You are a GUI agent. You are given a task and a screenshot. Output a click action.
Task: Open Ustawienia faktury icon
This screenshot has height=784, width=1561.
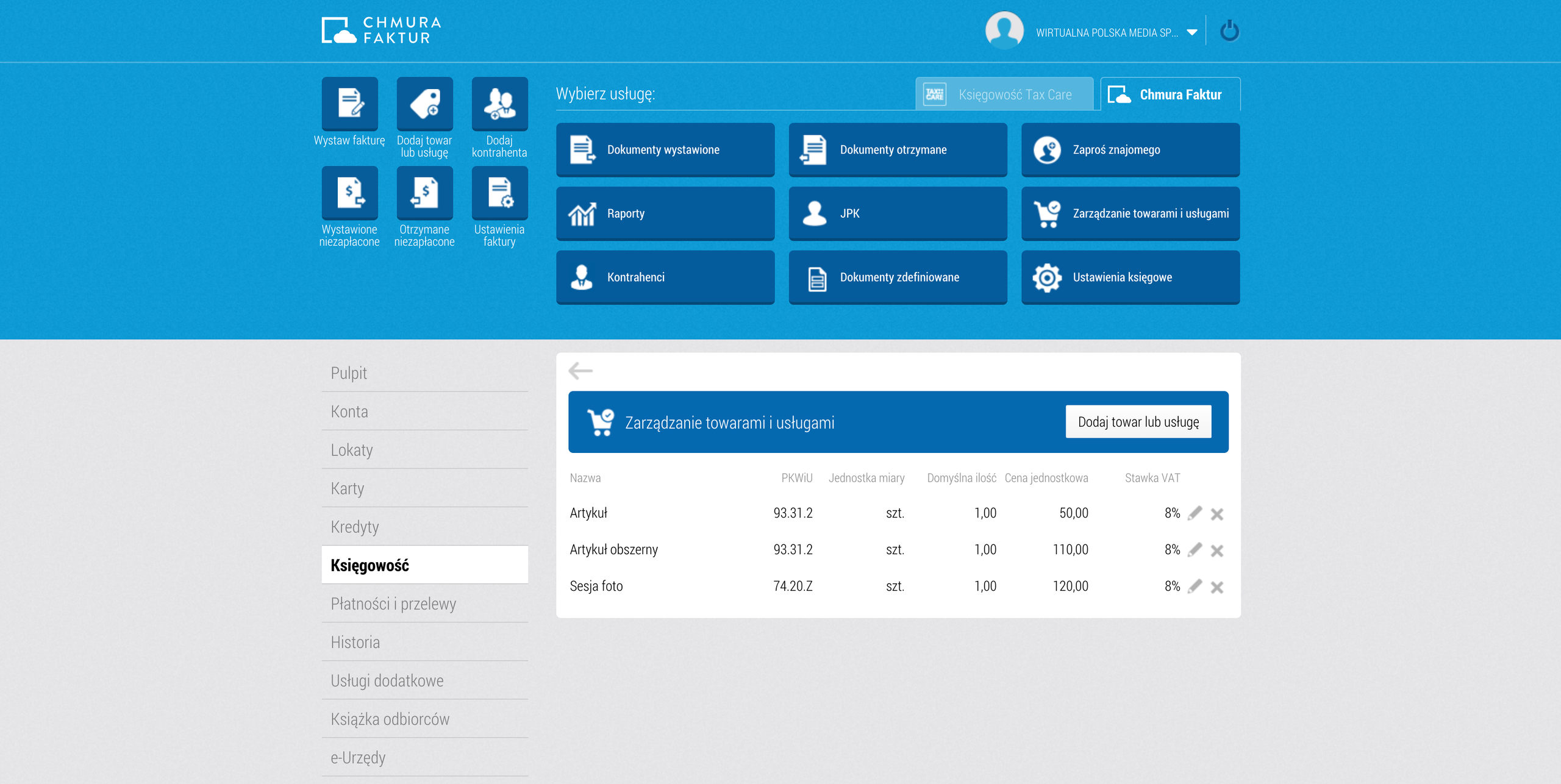499,193
